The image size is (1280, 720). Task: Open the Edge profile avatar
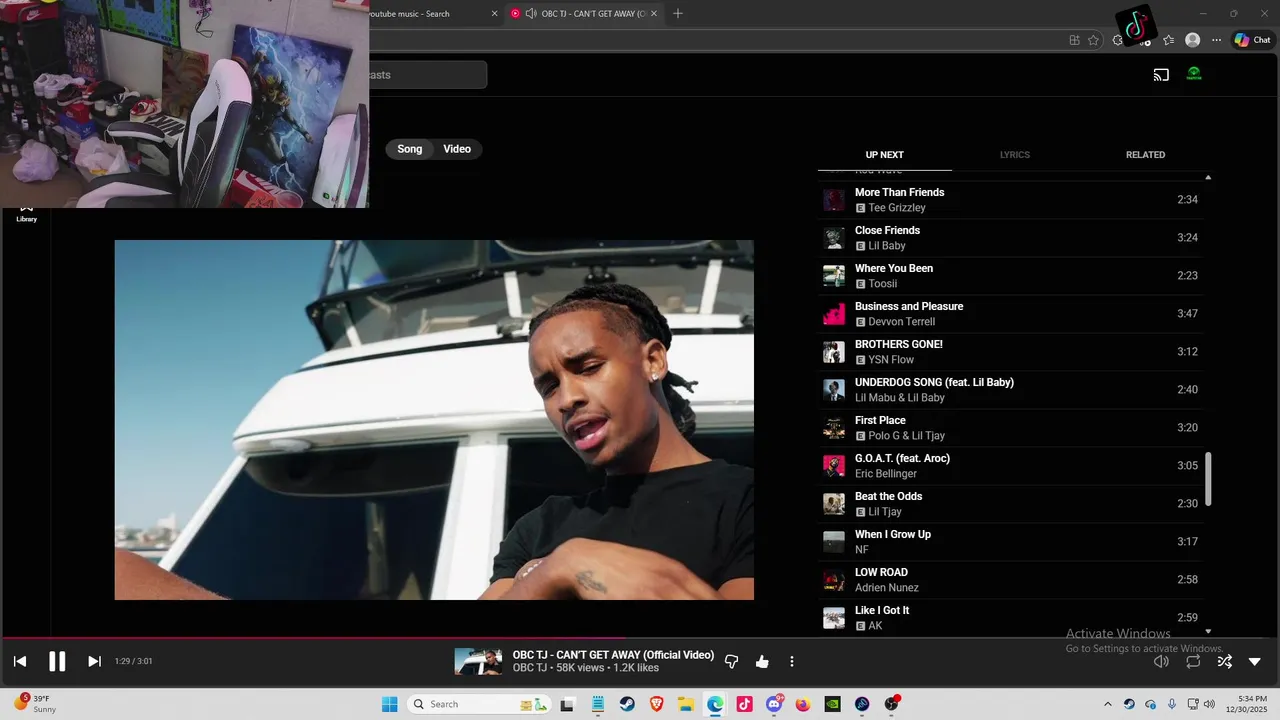coord(1192,40)
